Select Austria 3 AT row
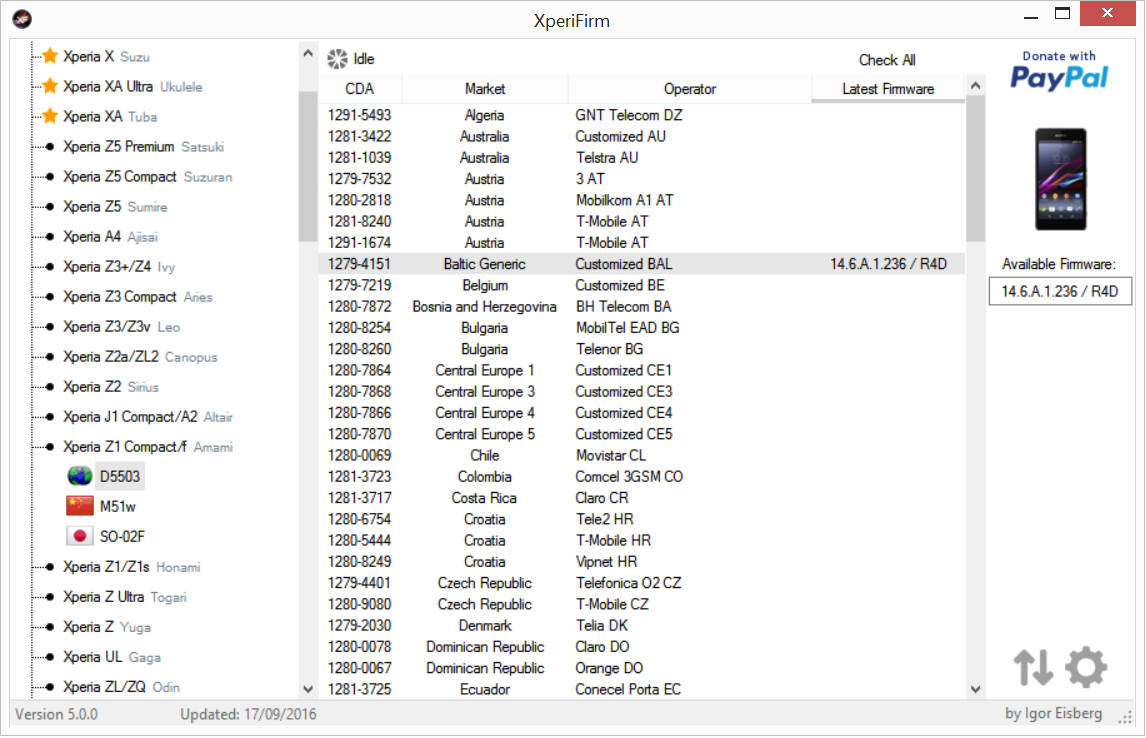1146x738 pixels. (x=642, y=179)
